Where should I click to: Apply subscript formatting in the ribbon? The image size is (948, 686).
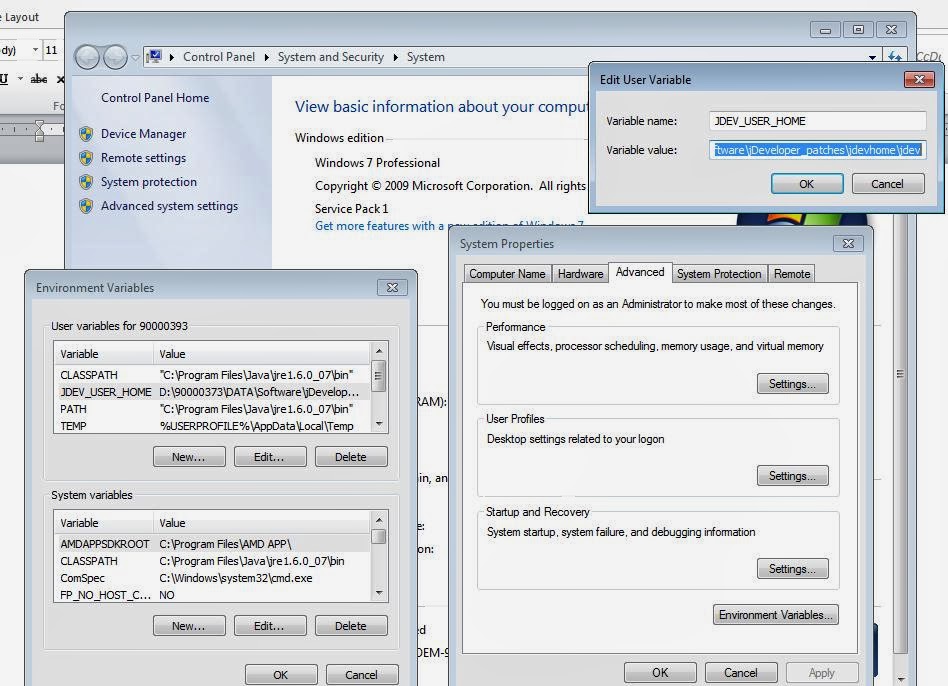point(61,78)
